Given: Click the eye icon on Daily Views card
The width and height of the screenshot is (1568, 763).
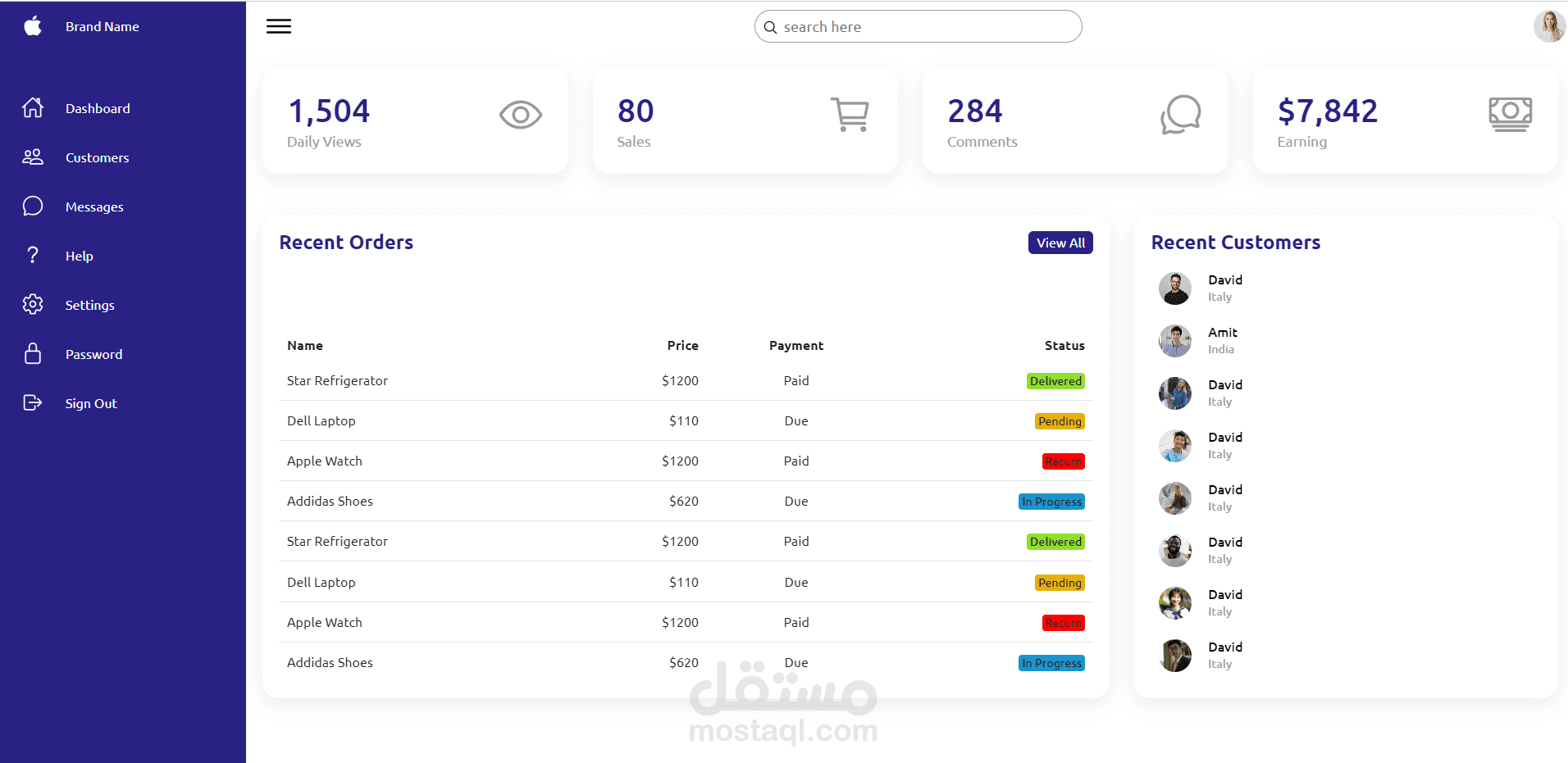Looking at the screenshot, I should point(520,115).
